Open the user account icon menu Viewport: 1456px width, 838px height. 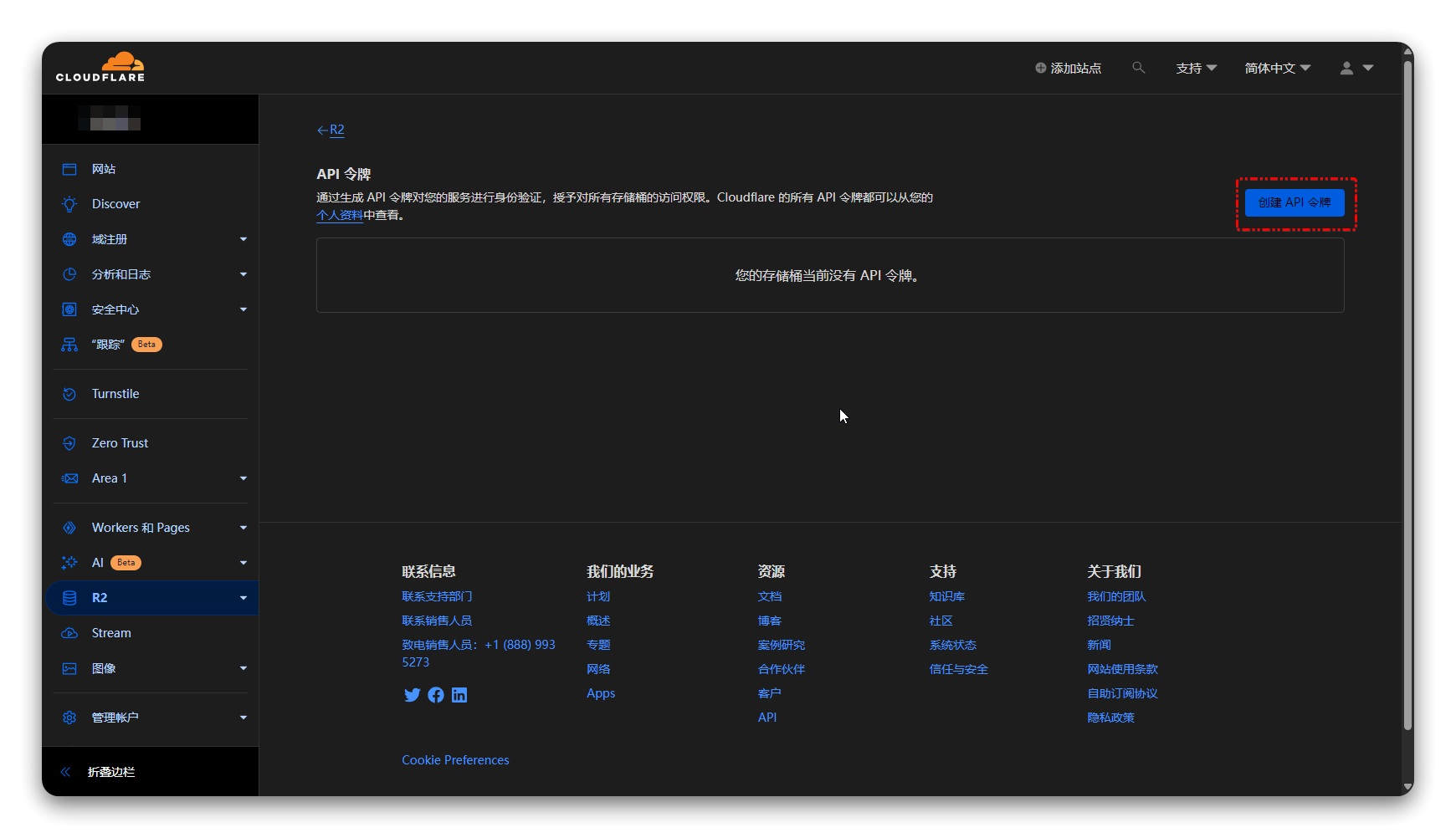[1356, 68]
